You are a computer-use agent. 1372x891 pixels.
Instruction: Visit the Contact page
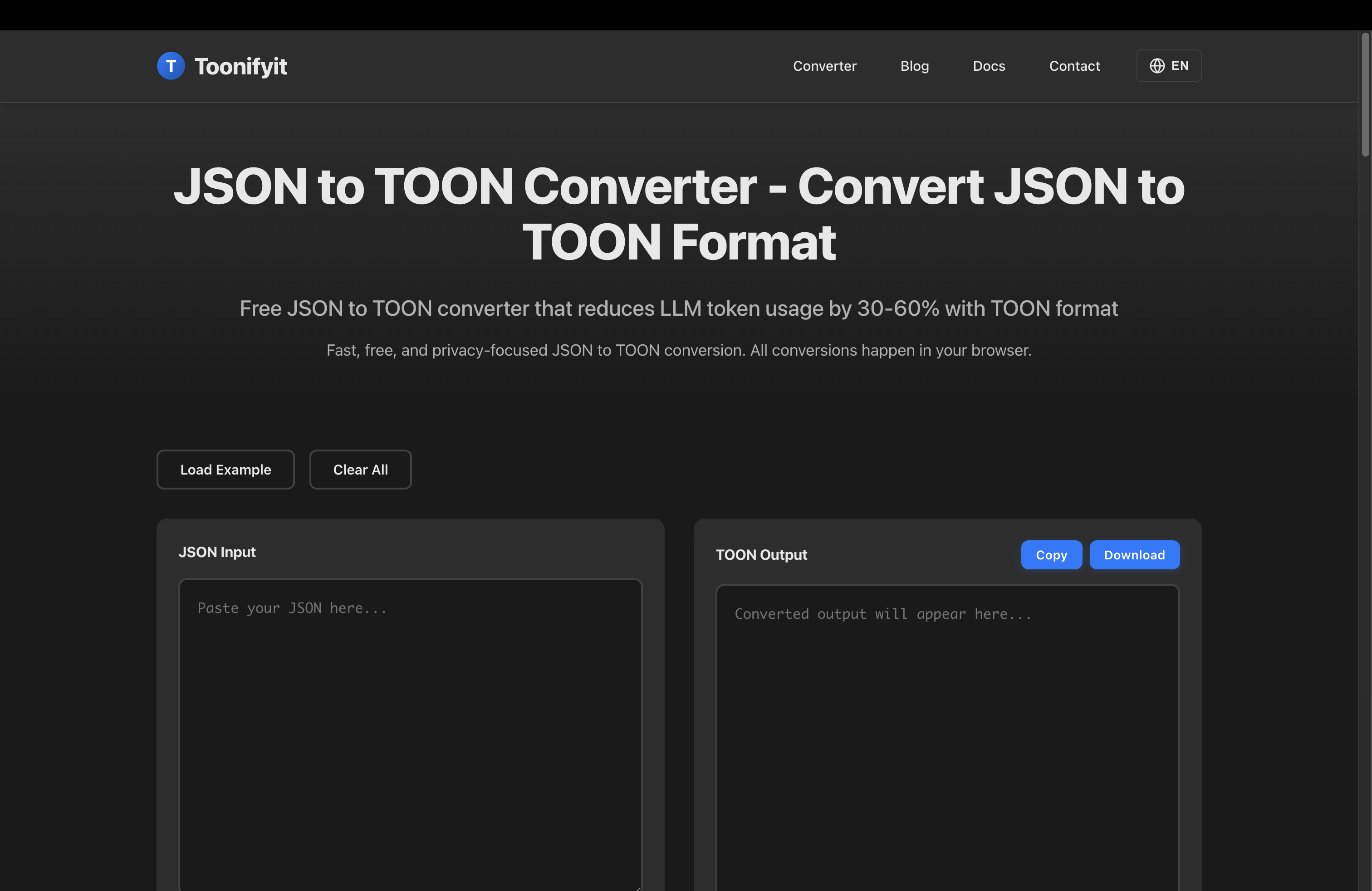(x=1074, y=66)
